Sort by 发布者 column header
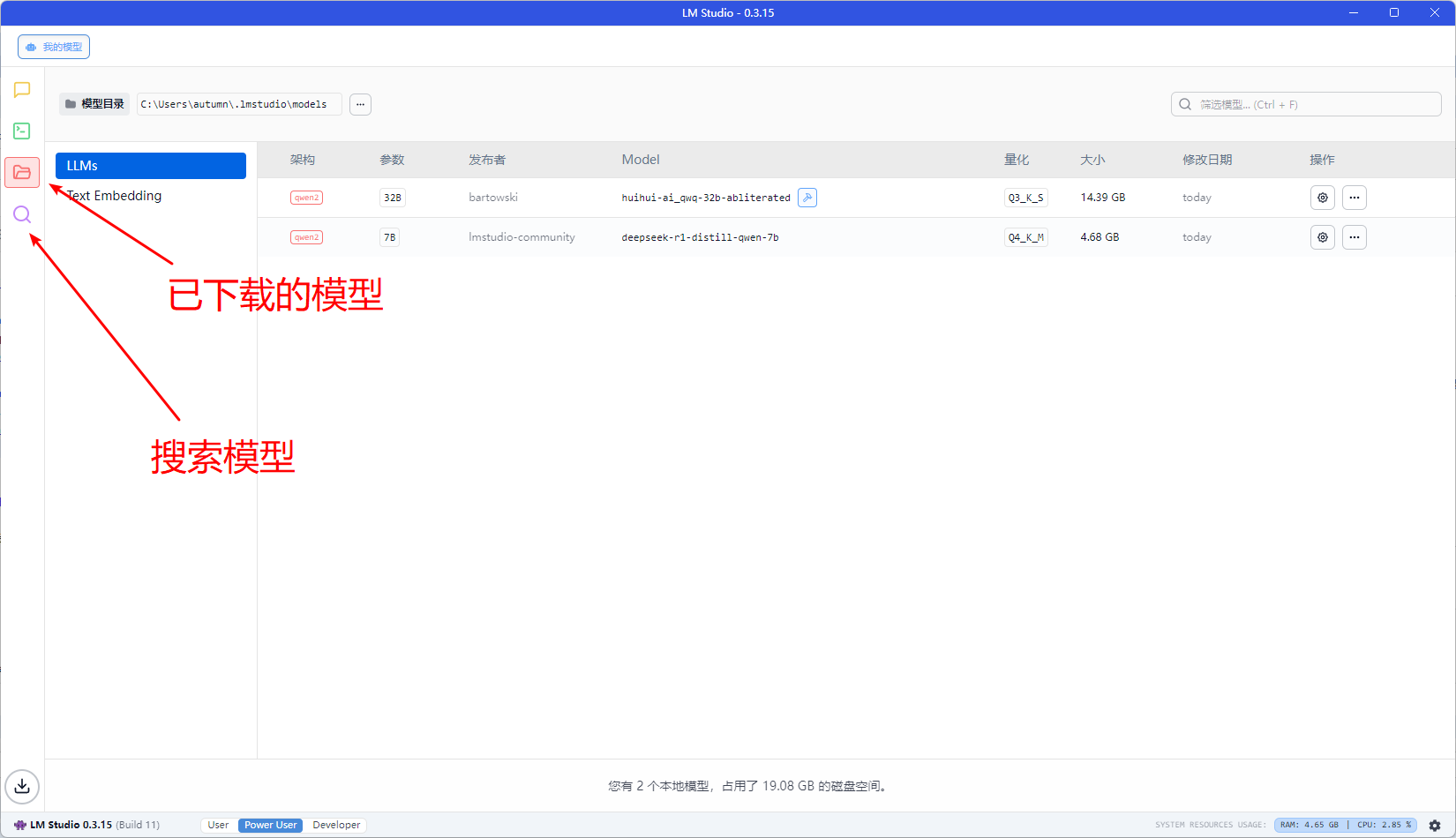Image resolution: width=1456 pixels, height=838 pixels. [487, 160]
